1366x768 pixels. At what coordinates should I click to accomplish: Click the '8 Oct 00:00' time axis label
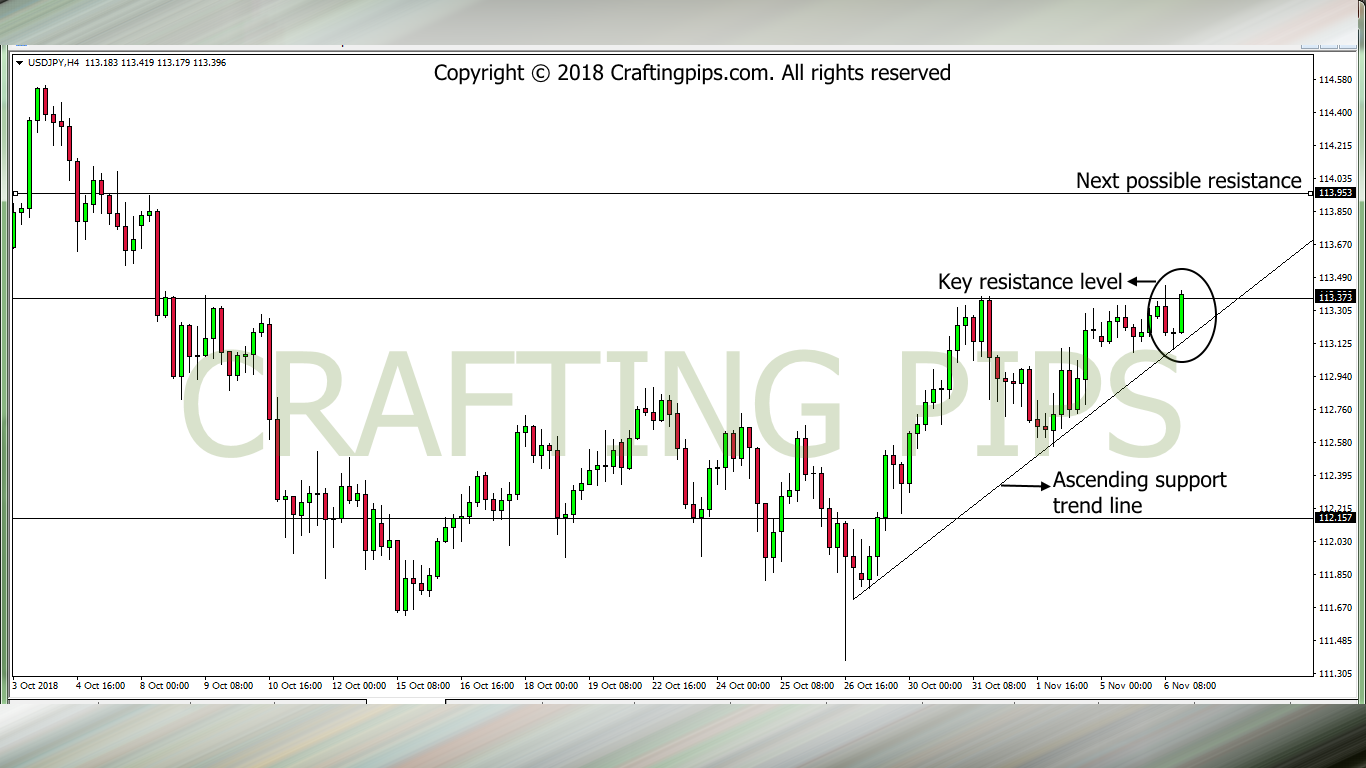[x=165, y=686]
